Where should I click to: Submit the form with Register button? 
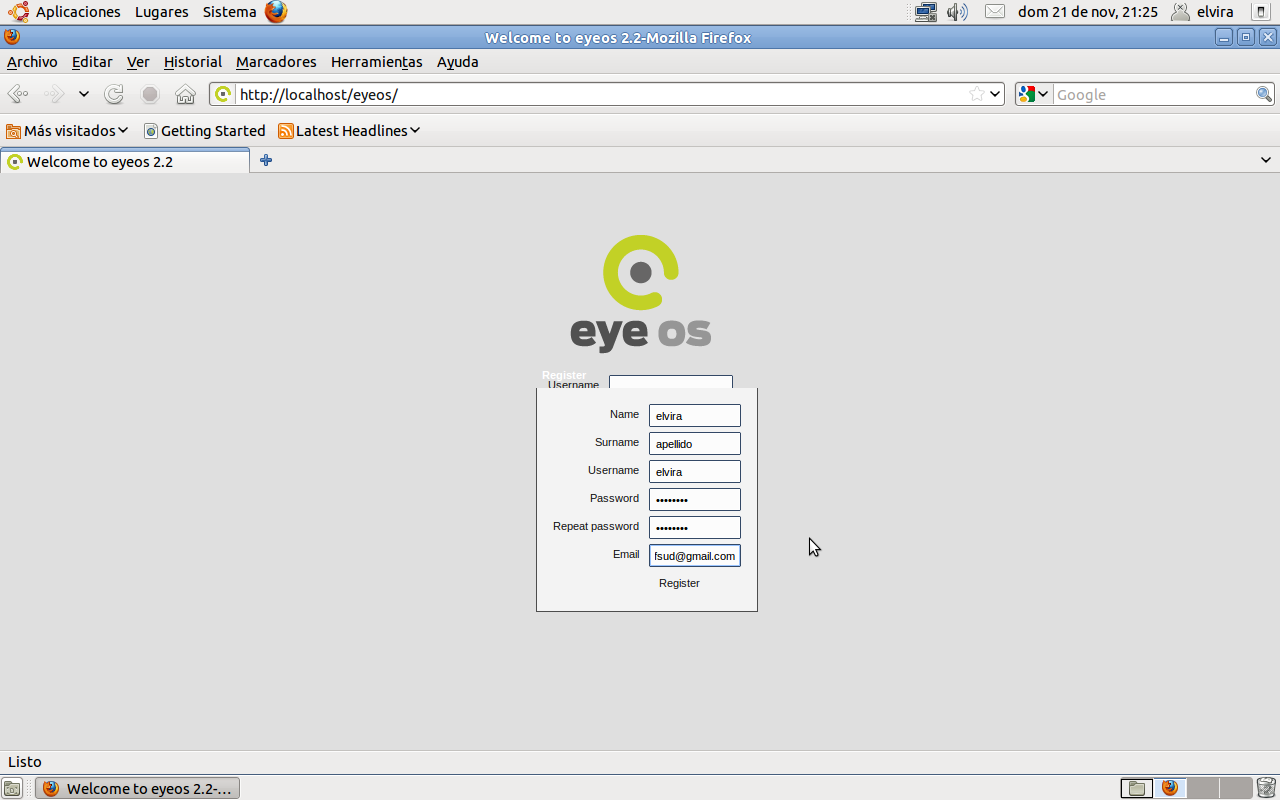[x=679, y=583]
